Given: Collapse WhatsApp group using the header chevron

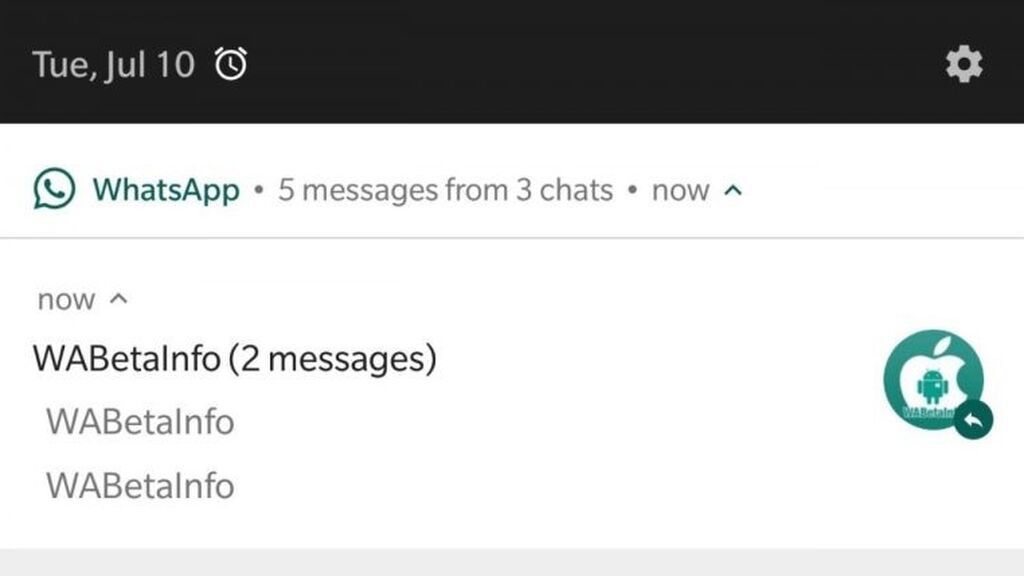Looking at the screenshot, I should [733, 190].
